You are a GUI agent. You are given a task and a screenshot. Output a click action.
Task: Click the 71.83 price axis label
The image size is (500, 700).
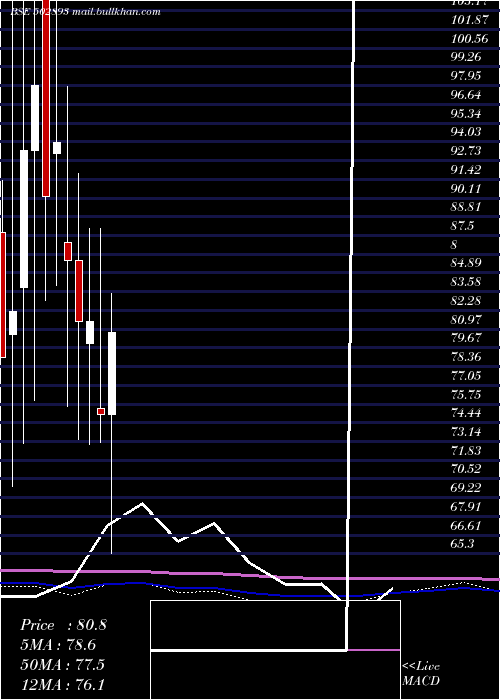pos(467,450)
